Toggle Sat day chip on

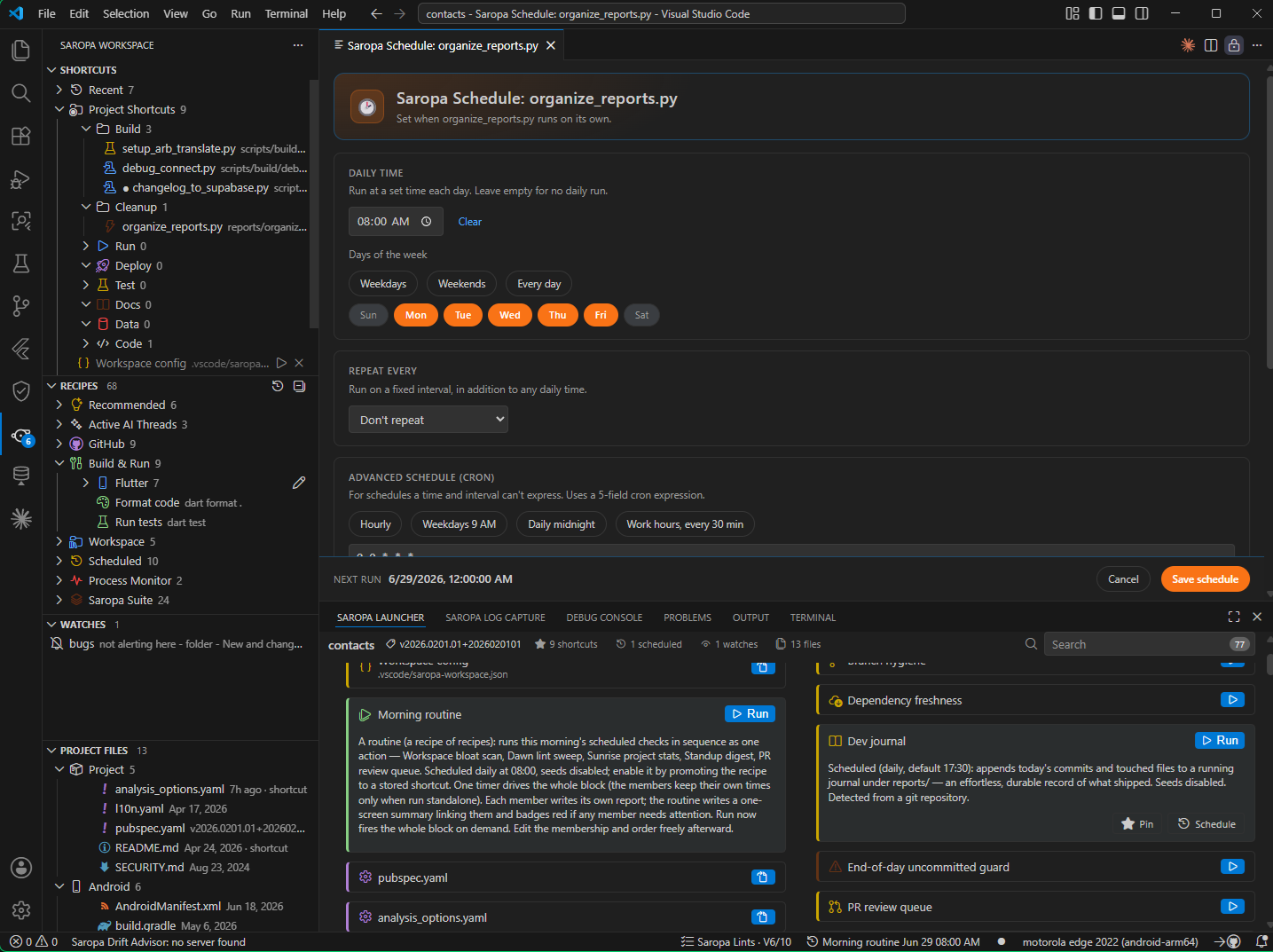point(641,315)
